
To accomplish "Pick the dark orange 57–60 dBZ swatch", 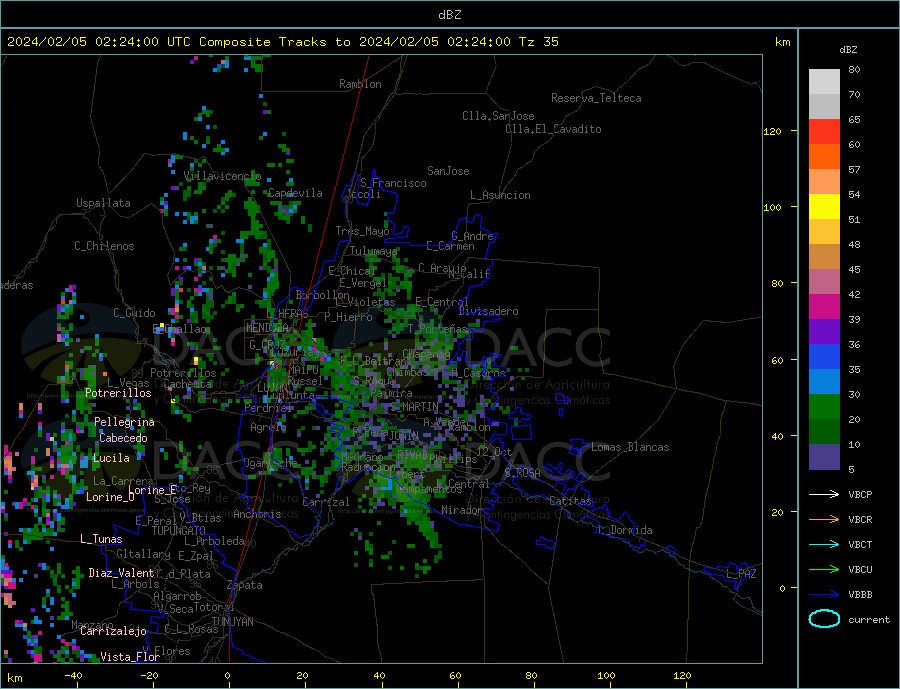I will (x=824, y=157).
